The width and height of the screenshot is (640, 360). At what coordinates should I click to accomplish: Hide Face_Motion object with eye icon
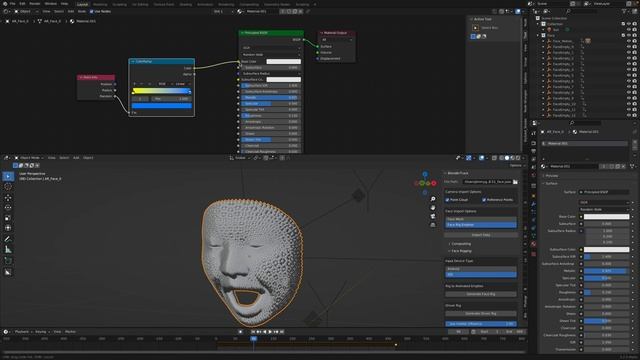(629, 41)
